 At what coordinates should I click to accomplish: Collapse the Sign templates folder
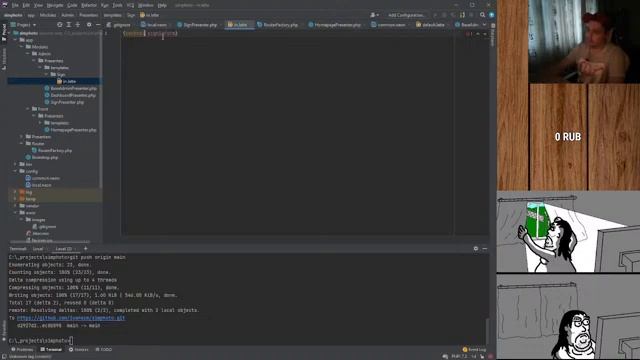point(47,75)
